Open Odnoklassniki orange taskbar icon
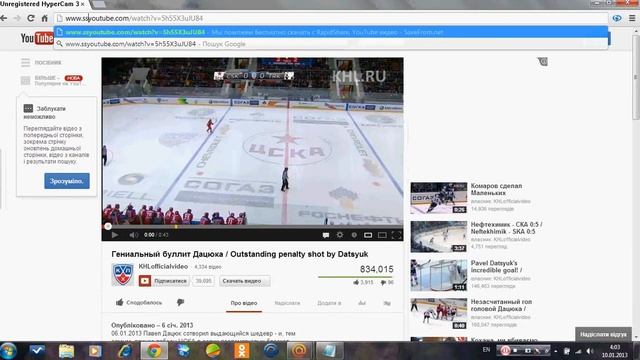 coord(242,351)
